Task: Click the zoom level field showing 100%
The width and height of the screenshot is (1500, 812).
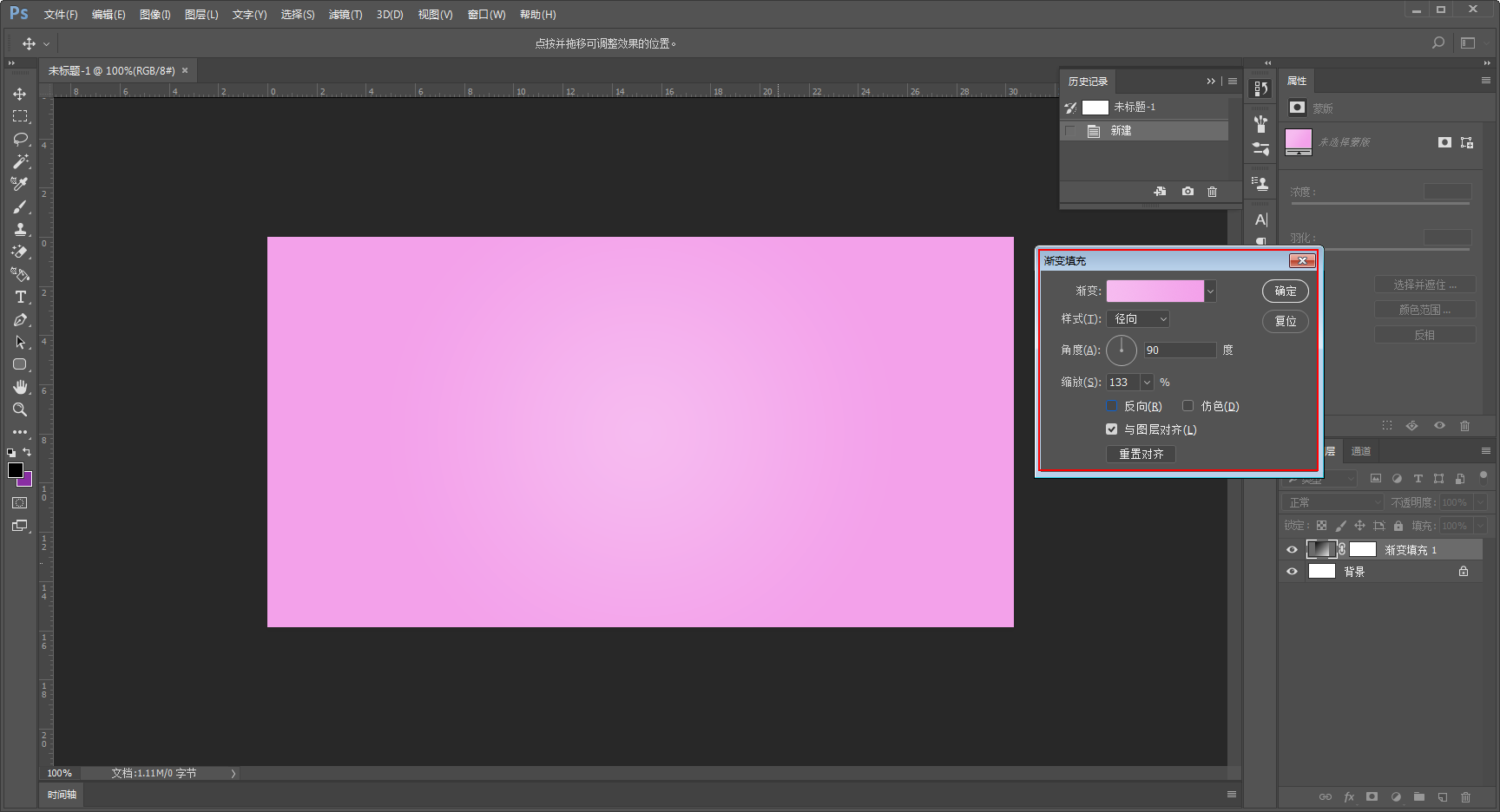Action: (60, 773)
